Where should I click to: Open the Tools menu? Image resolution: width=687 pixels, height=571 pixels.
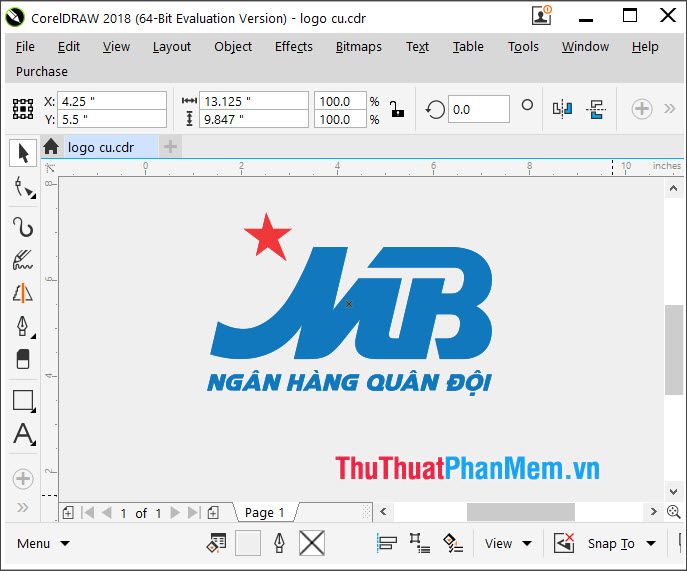point(523,46)
